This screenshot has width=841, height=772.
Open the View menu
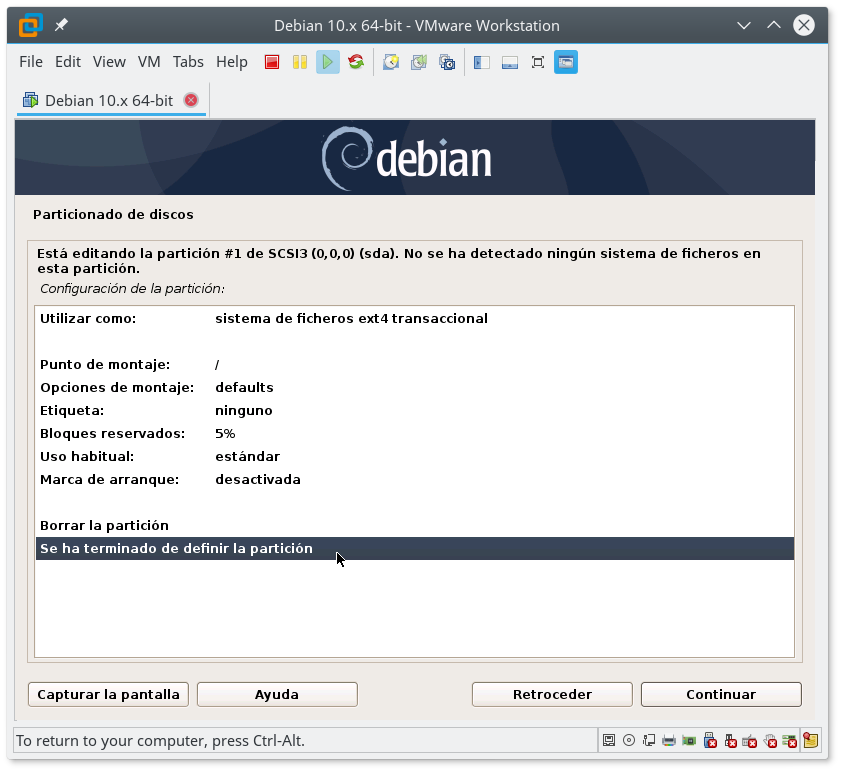[109, 62]
